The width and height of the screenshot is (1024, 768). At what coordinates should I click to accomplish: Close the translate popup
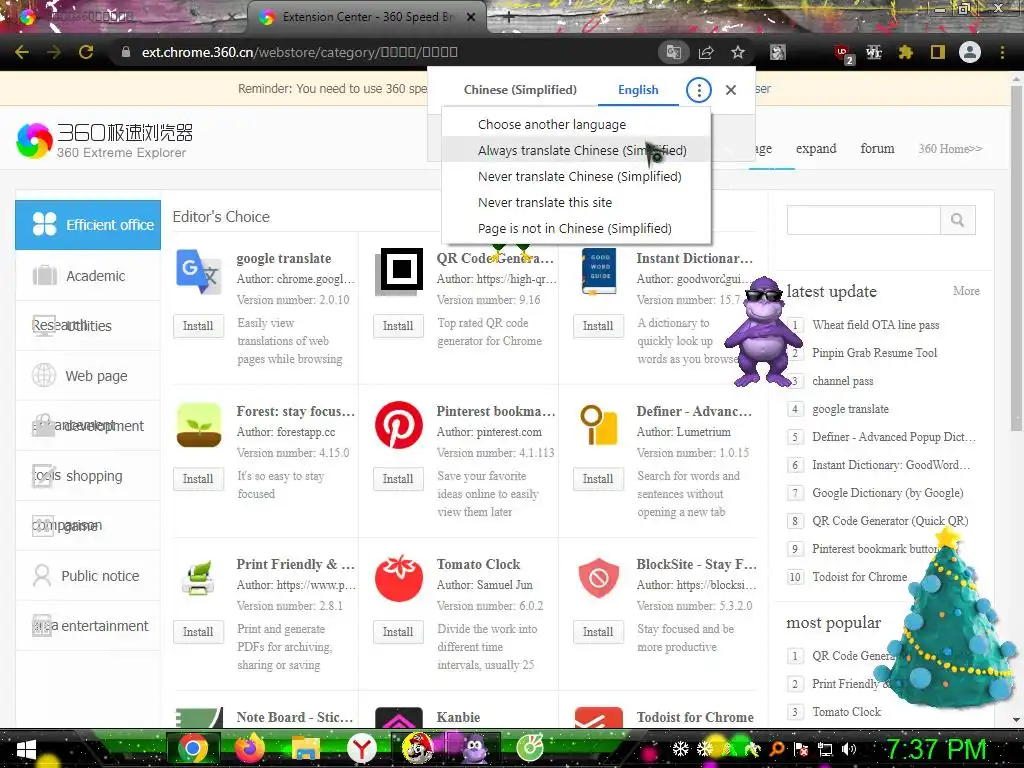(731, 90)
